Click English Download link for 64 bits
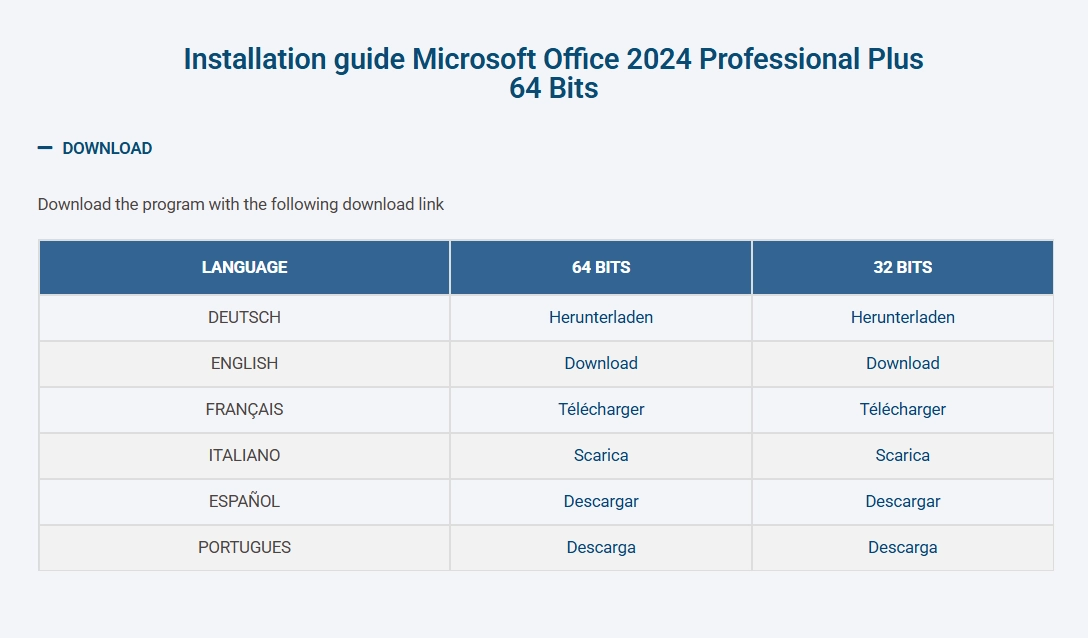The image size is (1088, 638). coord(601,363)
